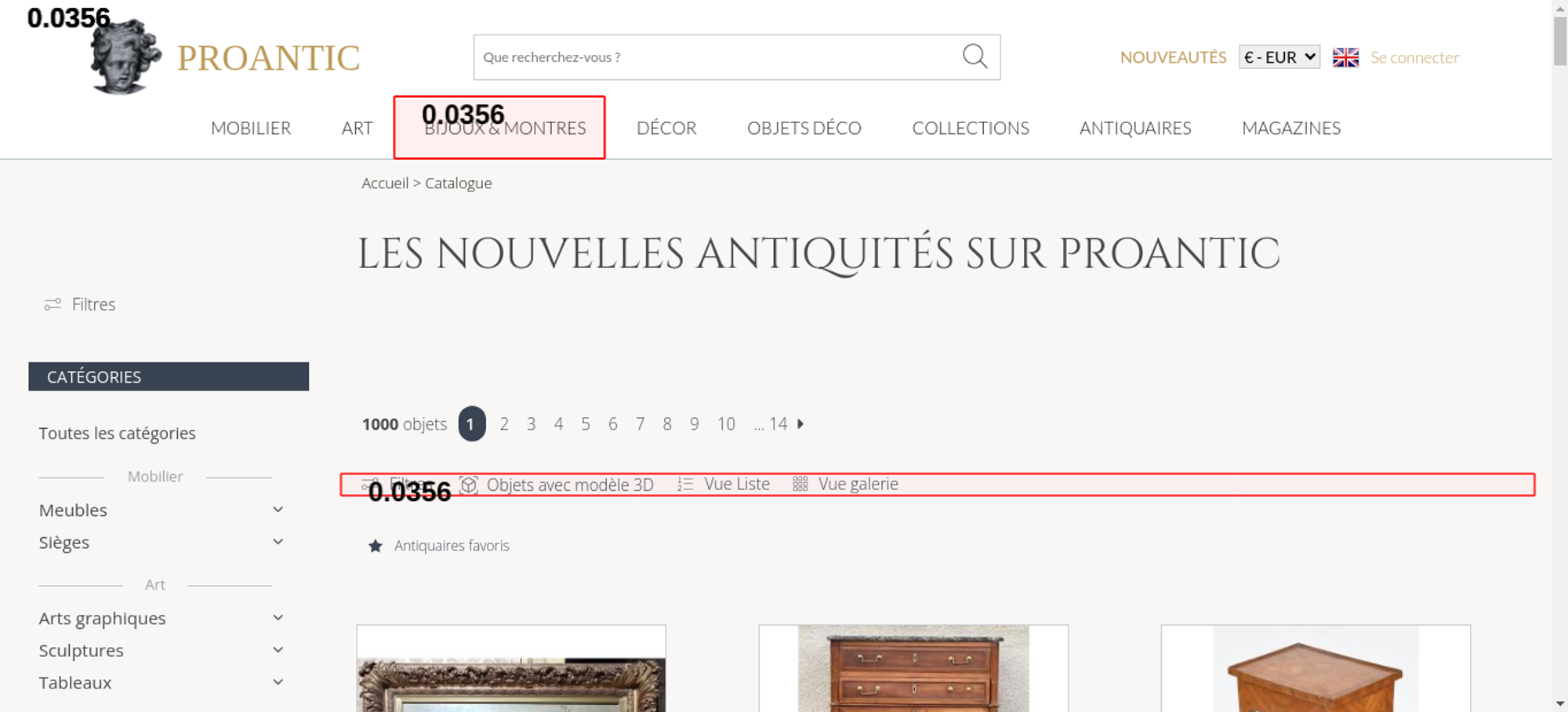Click Objets avec modèle 3D filter
Image resolution: width=1568 pixels, height=712 pixels.
click(x=570, y=485)
